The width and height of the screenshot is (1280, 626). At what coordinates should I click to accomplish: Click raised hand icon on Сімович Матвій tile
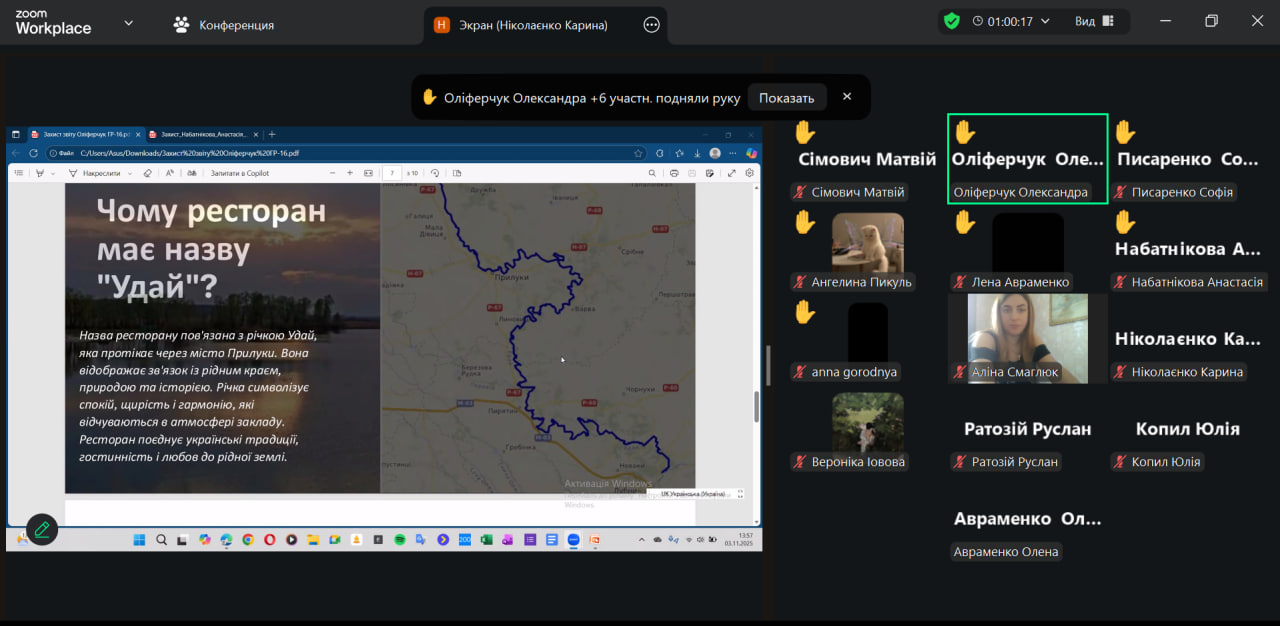point(805,132)
